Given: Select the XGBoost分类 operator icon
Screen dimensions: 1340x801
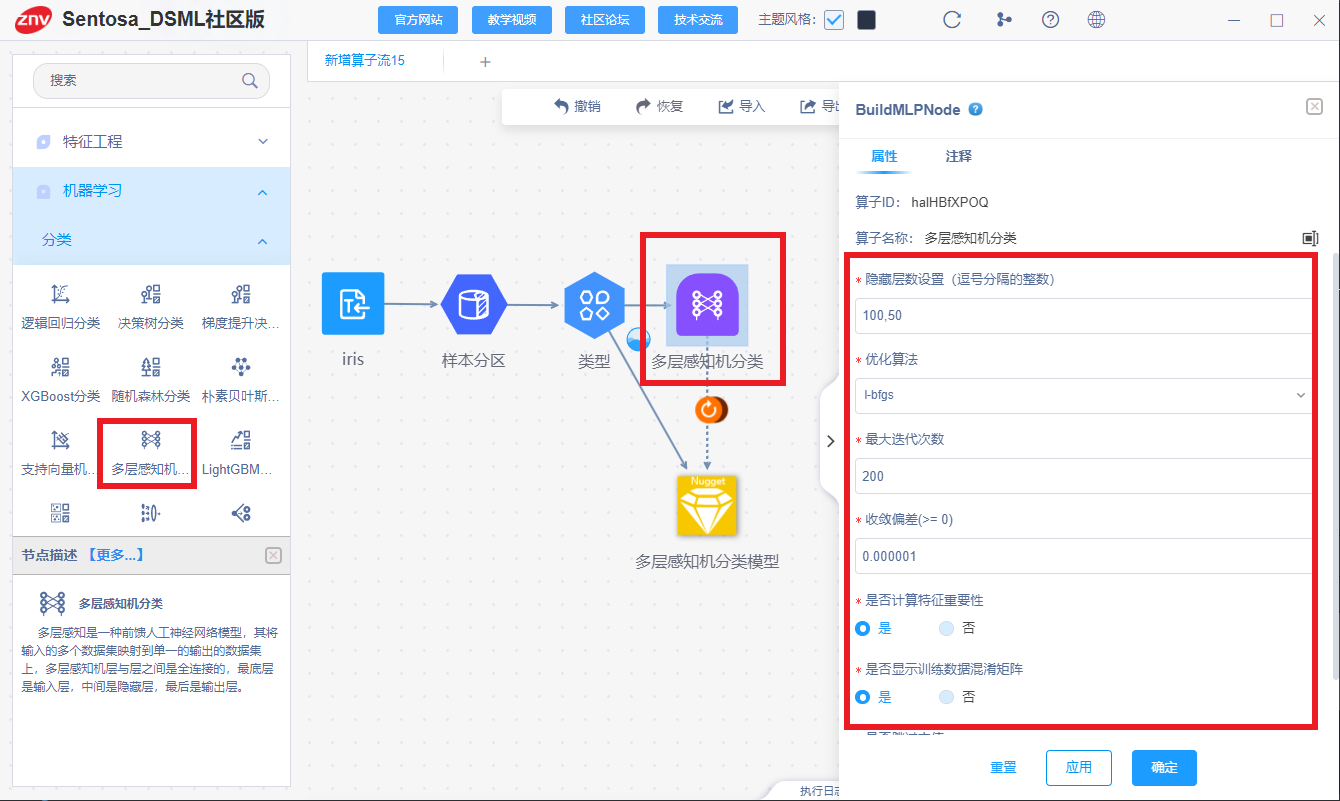Looking at the screenshot, I should [x=60, y=367].
